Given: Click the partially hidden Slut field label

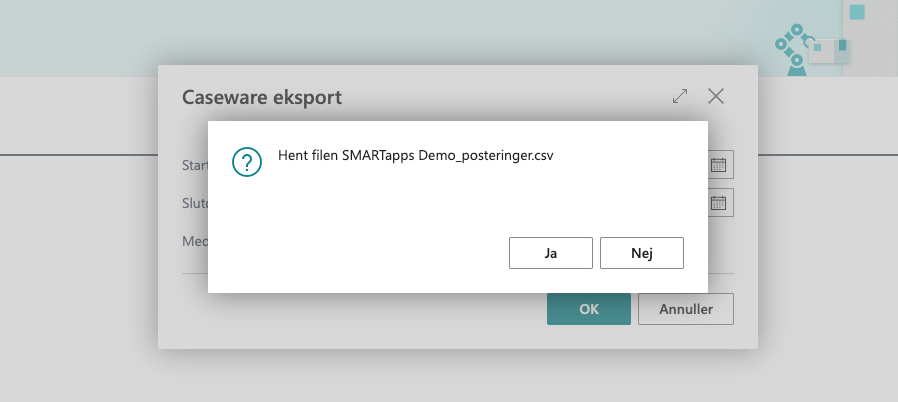Looking at the screenshot, I should (x=194, y=203).
